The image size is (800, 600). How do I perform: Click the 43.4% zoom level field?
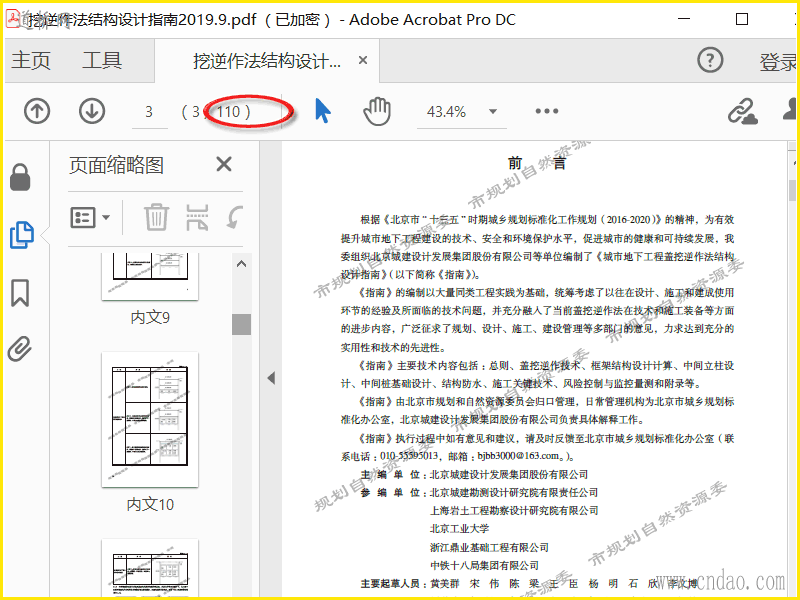[x=446, y=112]
